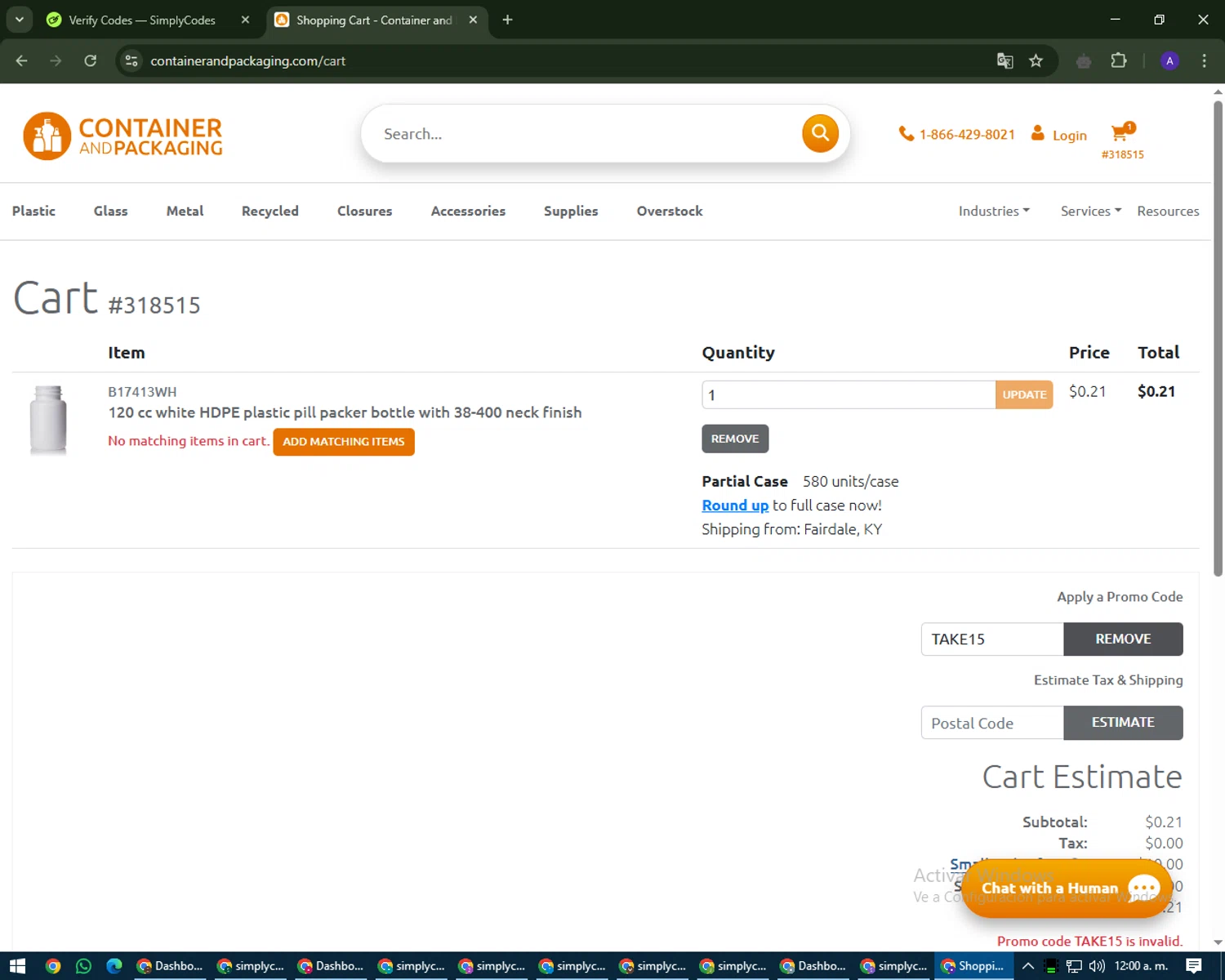
Task: View site information icon in address bar
Action: (x=131, y=60)
